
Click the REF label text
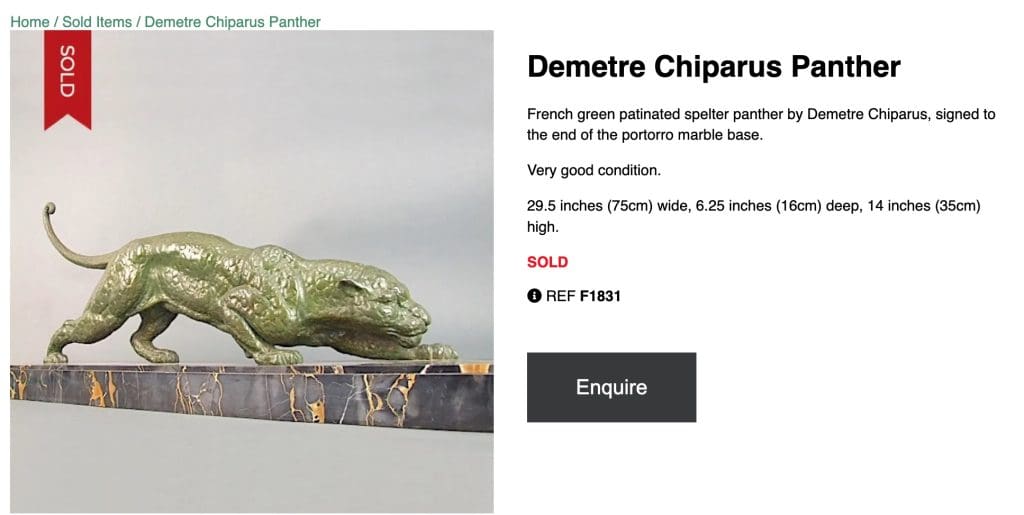560,296
